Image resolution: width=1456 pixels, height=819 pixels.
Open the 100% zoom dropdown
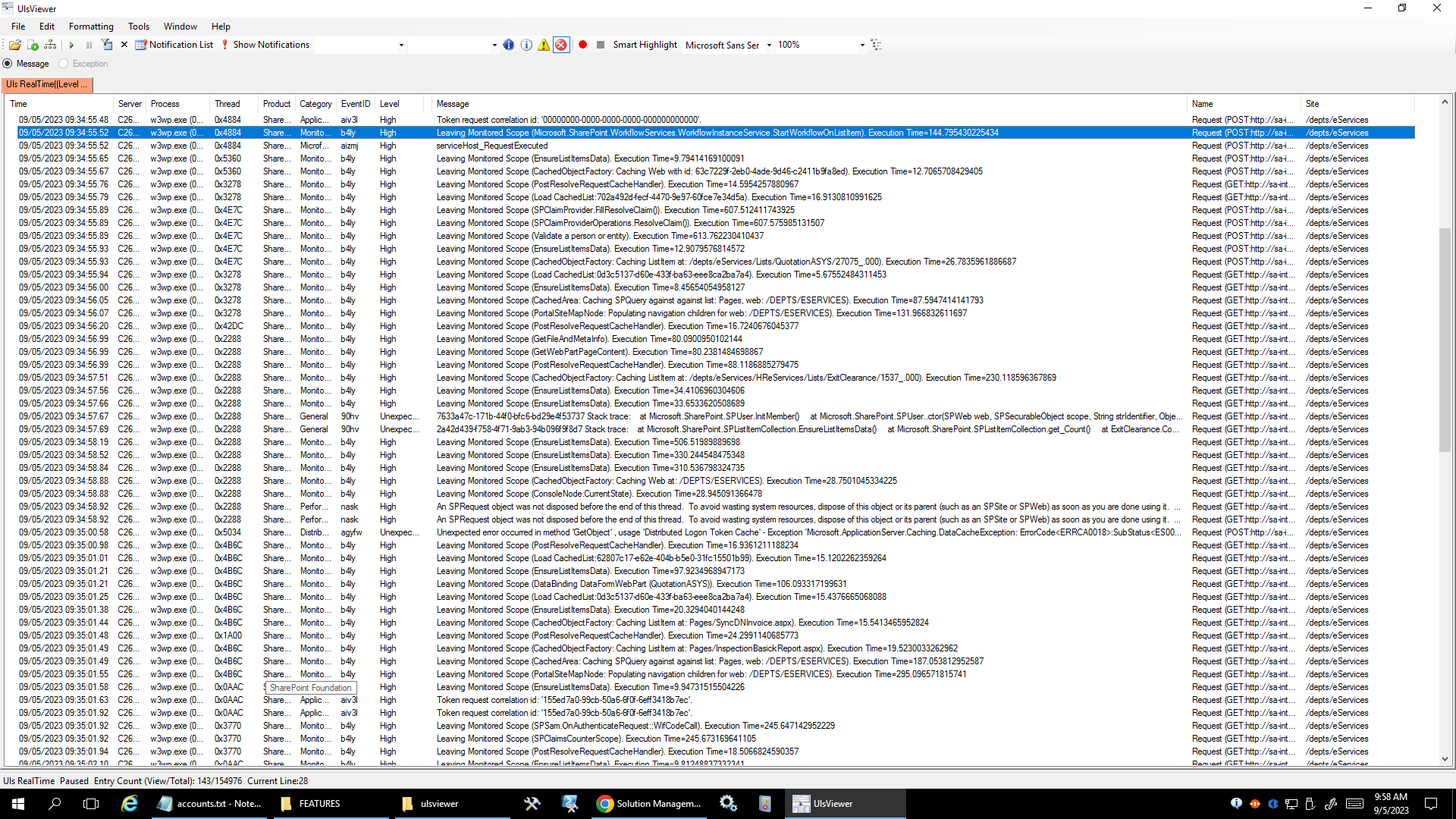[862, 45]
